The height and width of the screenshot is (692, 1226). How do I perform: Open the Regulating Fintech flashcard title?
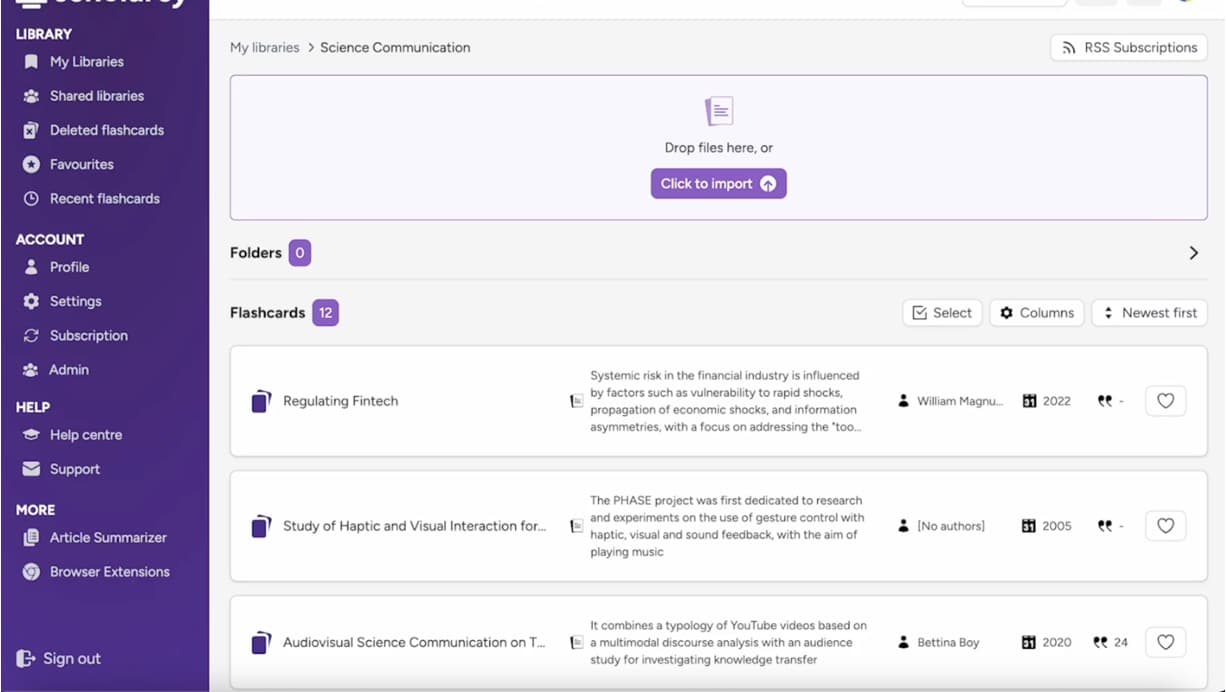pyautogui.click(x=340, y=401)
